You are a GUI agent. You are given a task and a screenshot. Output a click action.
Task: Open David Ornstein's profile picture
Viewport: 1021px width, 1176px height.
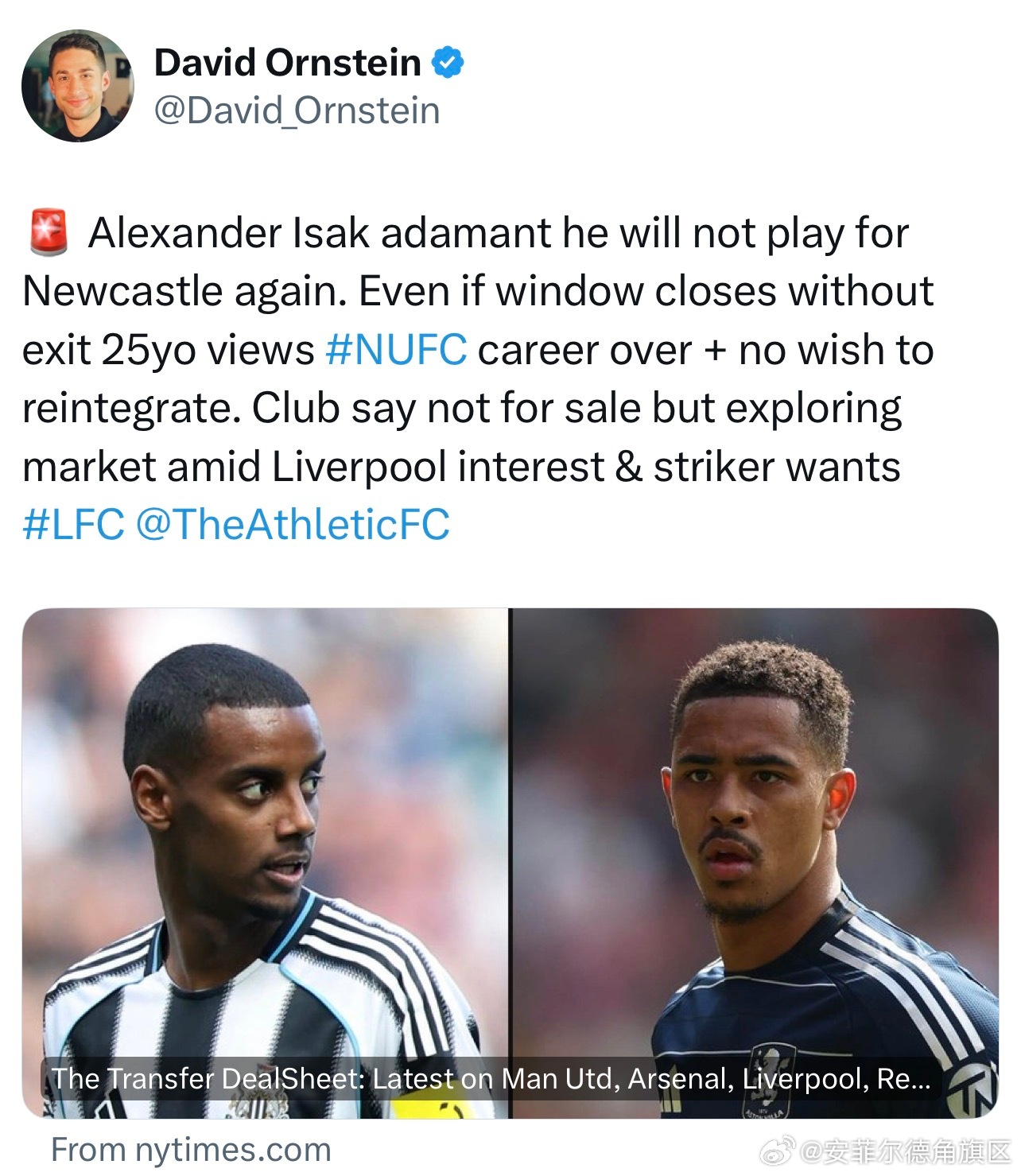[x=77, y=86]
